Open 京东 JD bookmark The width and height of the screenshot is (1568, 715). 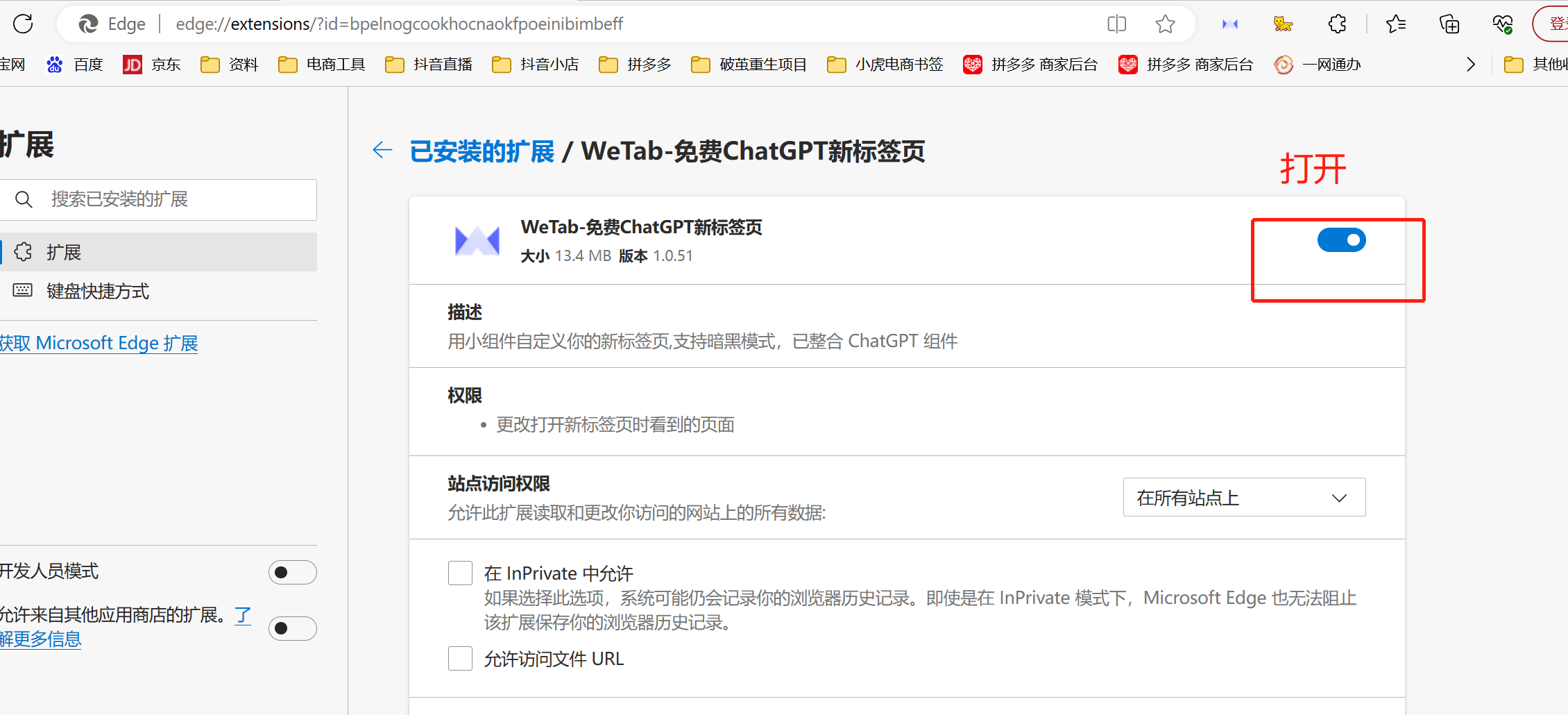pos(152,65)
